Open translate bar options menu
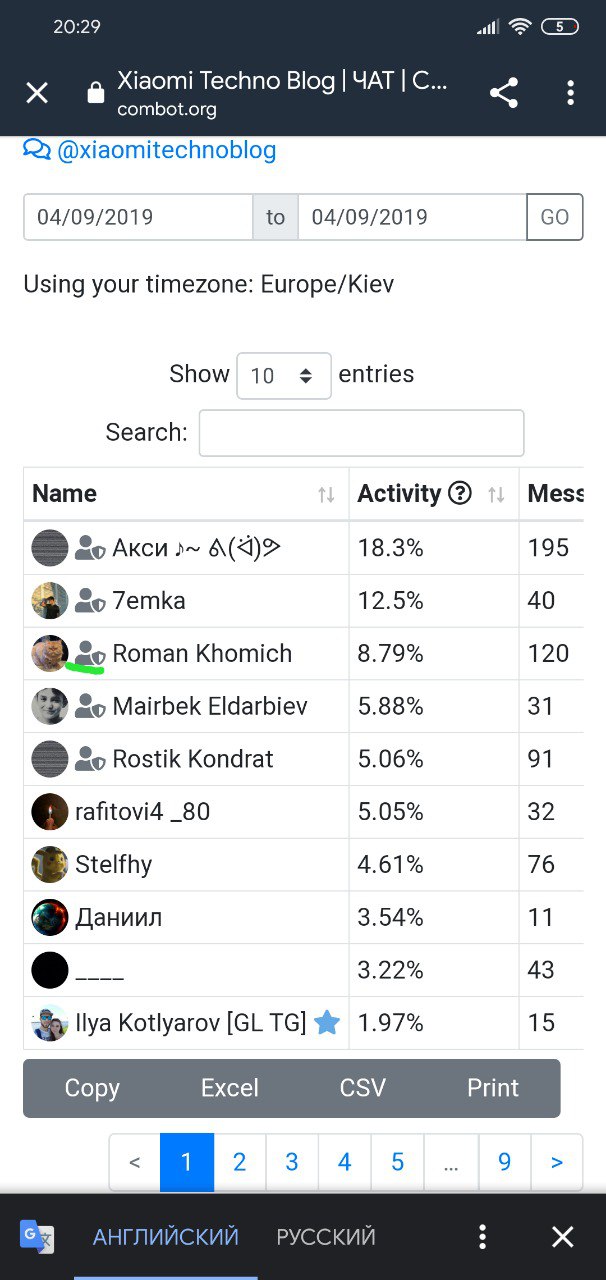The height and width of the screenshot is (1280, 606). click(x=482, y=1237)
